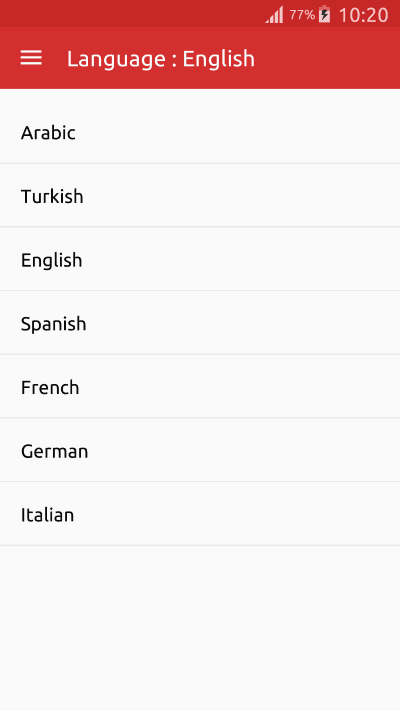
Task: Tap the empty left portion of status bar
Action: (x=132, y=14)
